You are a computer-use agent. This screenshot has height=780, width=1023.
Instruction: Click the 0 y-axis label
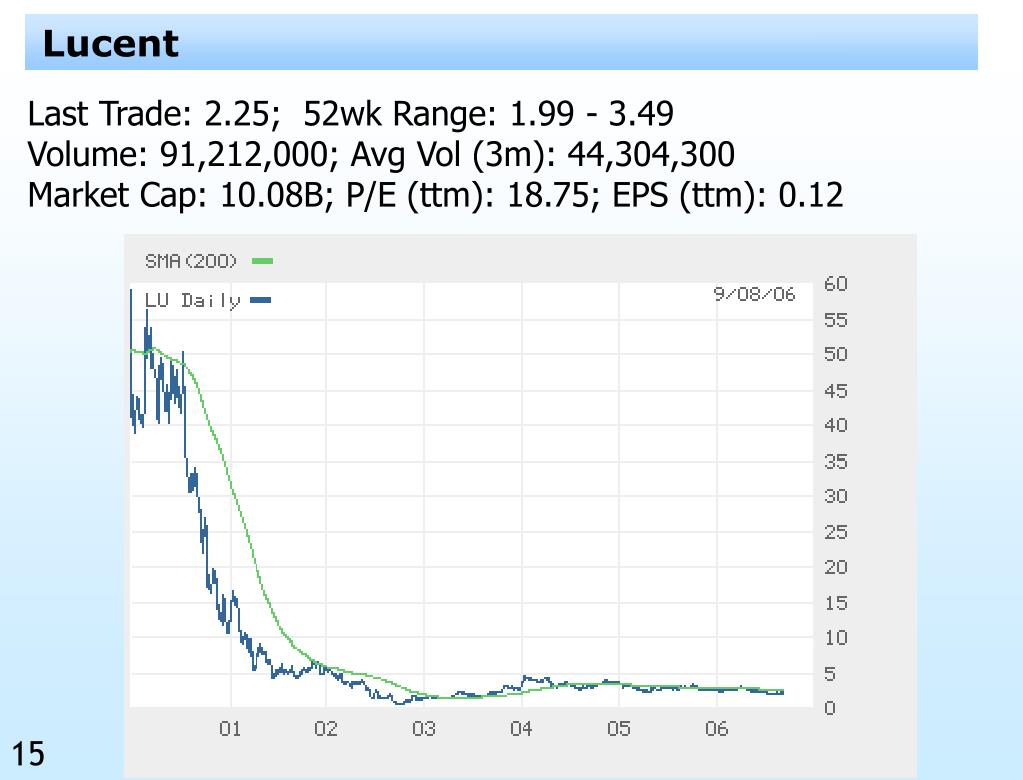(x=830, y=708)
